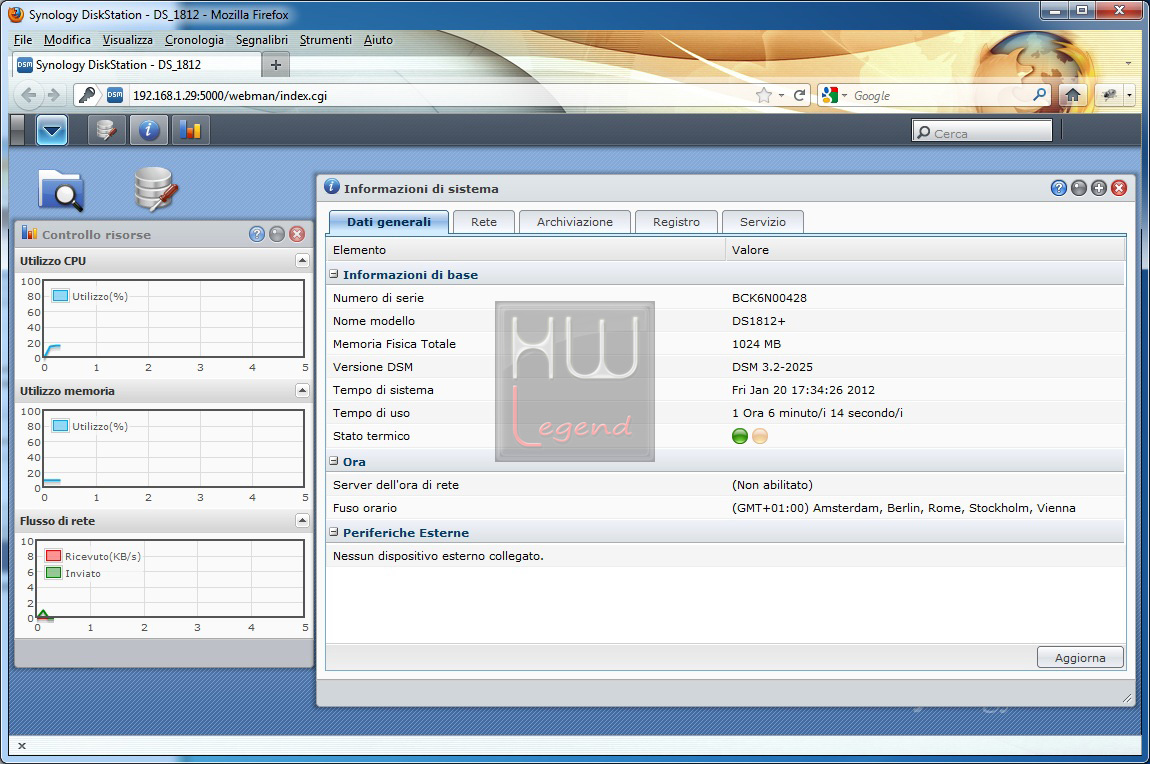1150x764 pixels.
Task: Click the serial number BCK6N00428
Action: pos(769,298)
